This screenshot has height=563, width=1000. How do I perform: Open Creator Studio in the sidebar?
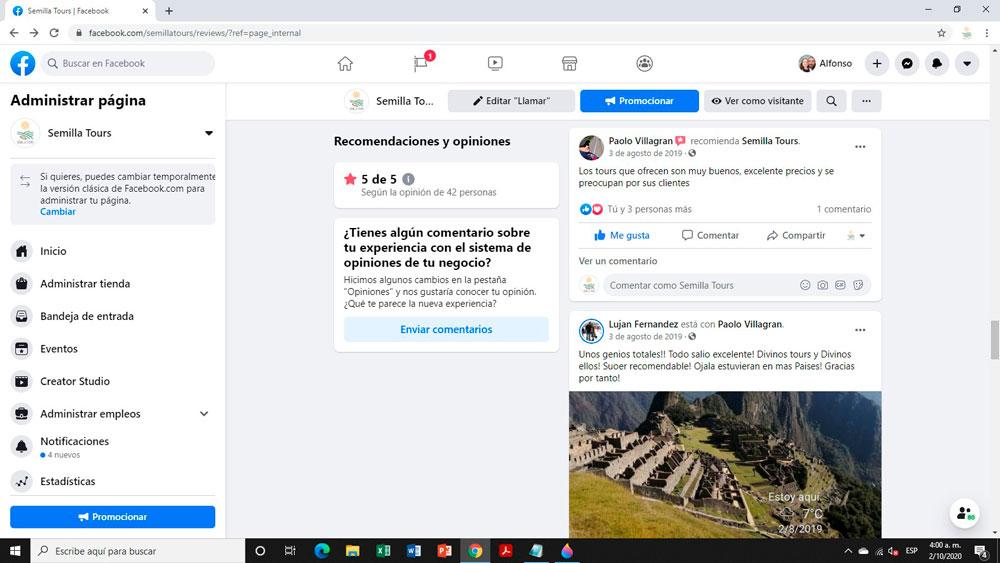(x=113, y=381)
